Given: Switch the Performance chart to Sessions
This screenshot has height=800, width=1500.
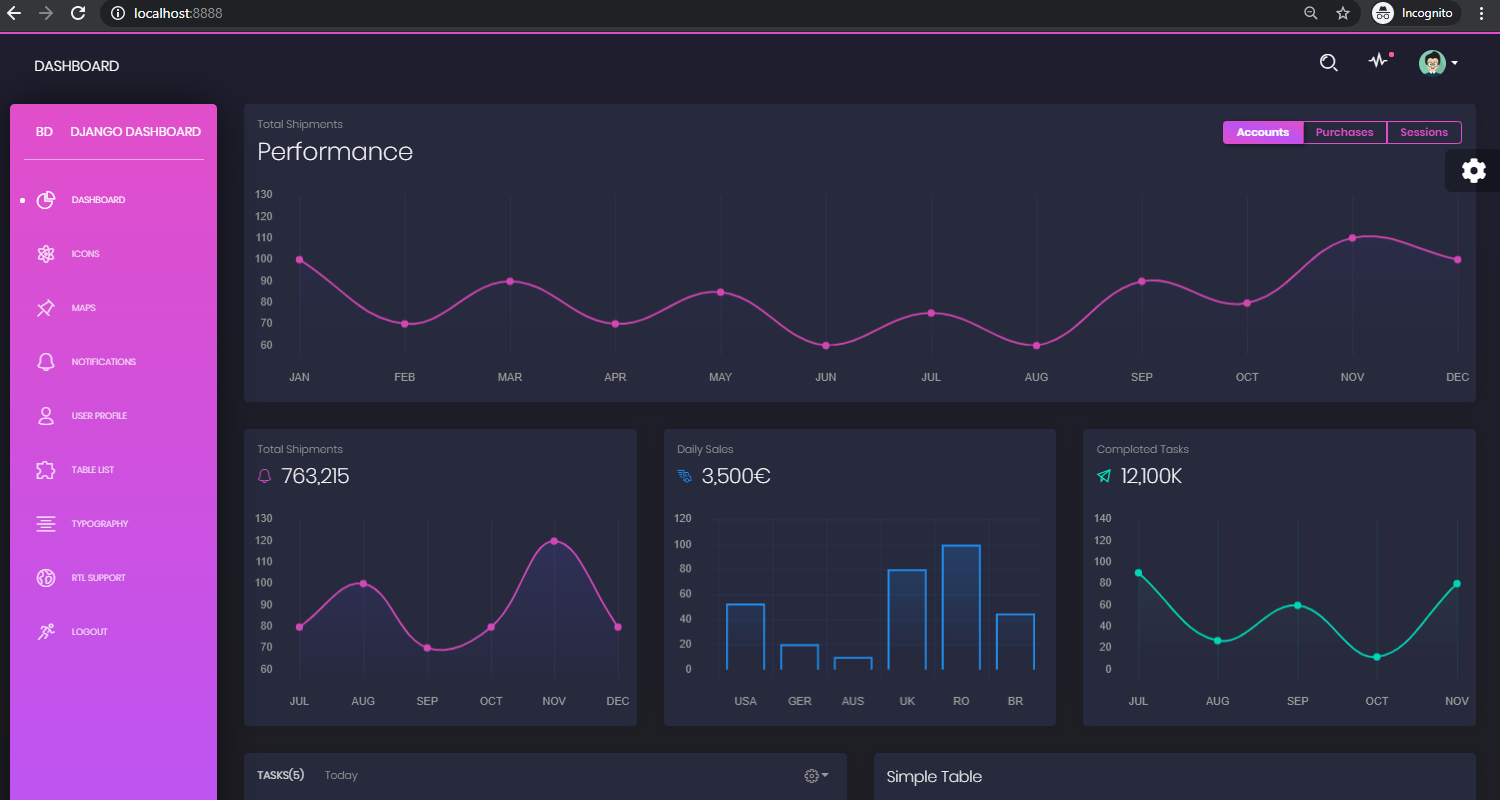Looking at the screenshot, I should 1423,131.
